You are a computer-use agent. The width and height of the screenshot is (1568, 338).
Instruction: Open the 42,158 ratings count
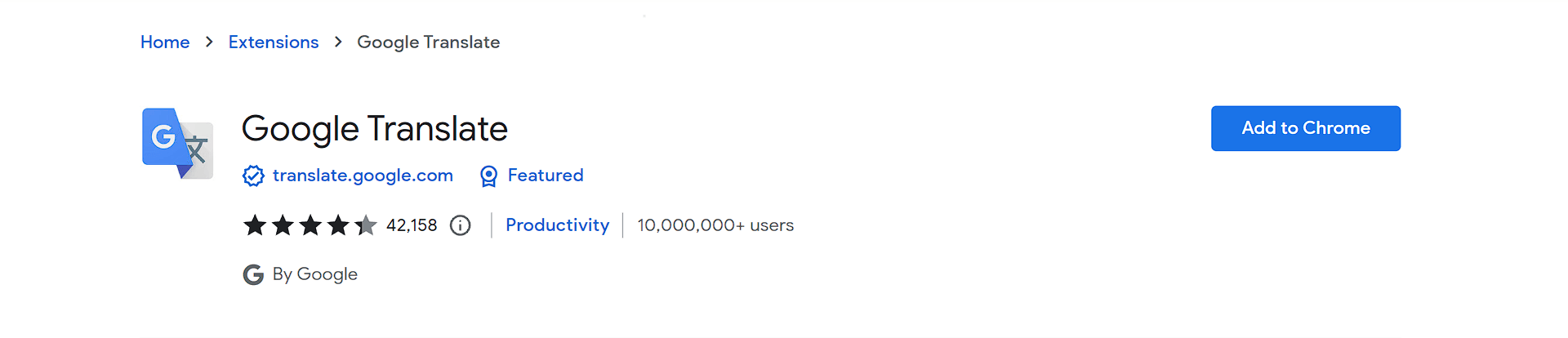coord(412,225)
